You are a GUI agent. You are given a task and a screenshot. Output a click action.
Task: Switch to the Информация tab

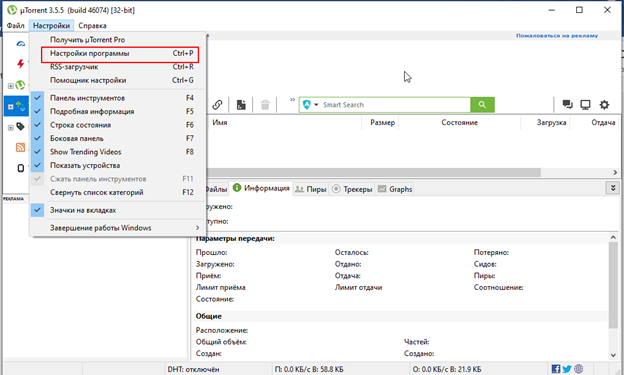pyautogui.click(x=261, y=188)
